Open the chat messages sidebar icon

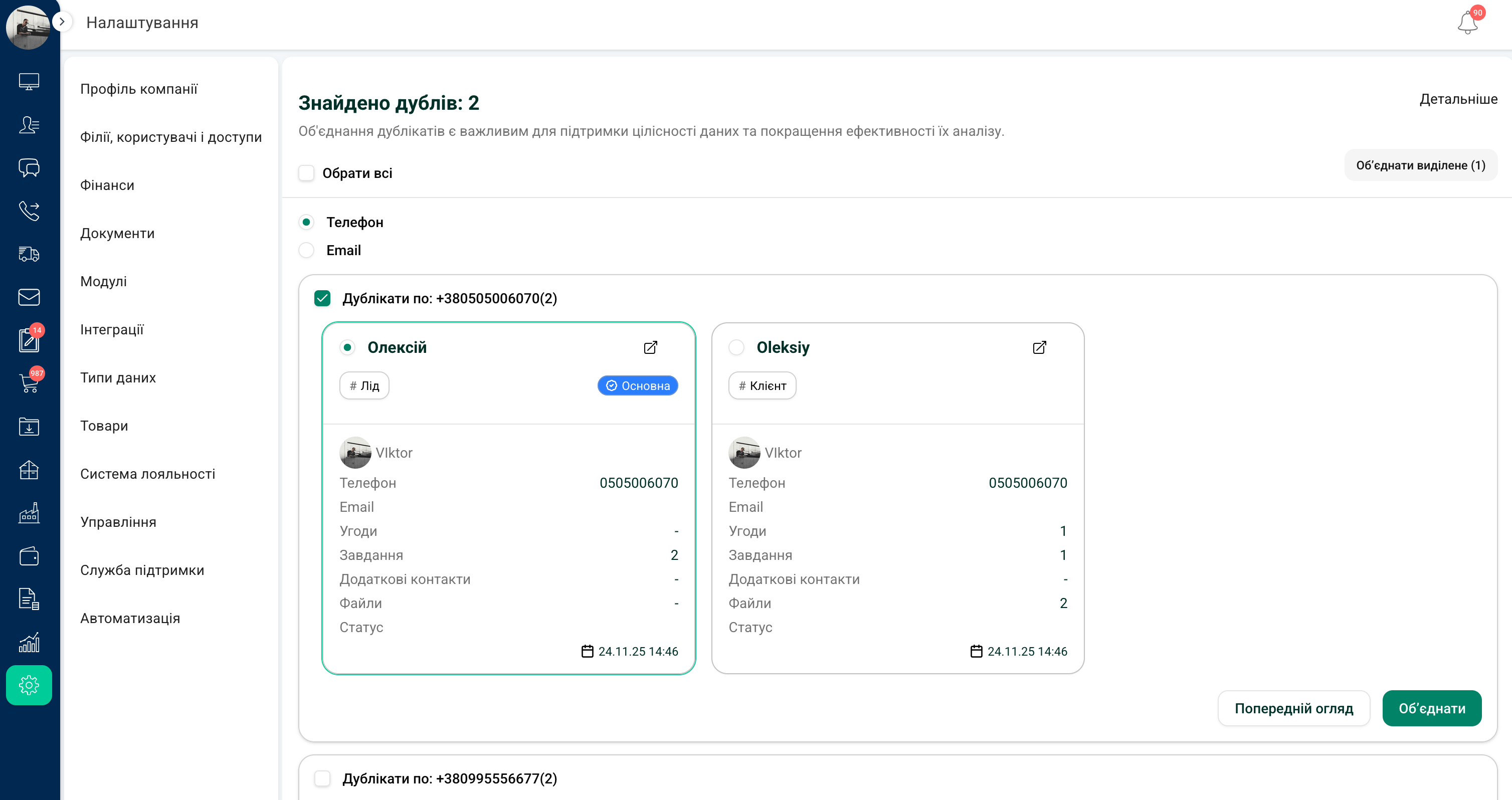[29, 168]
